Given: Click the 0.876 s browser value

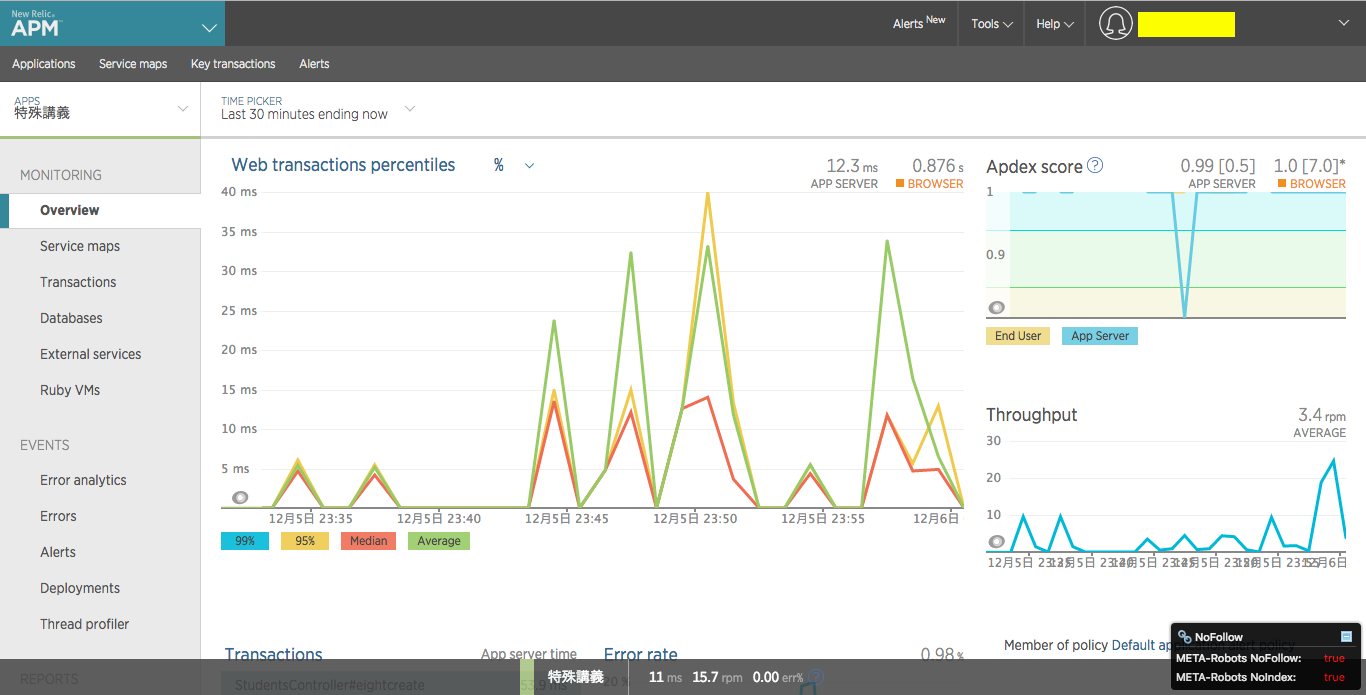Looking at the screenshot, I should pos(938,166).
